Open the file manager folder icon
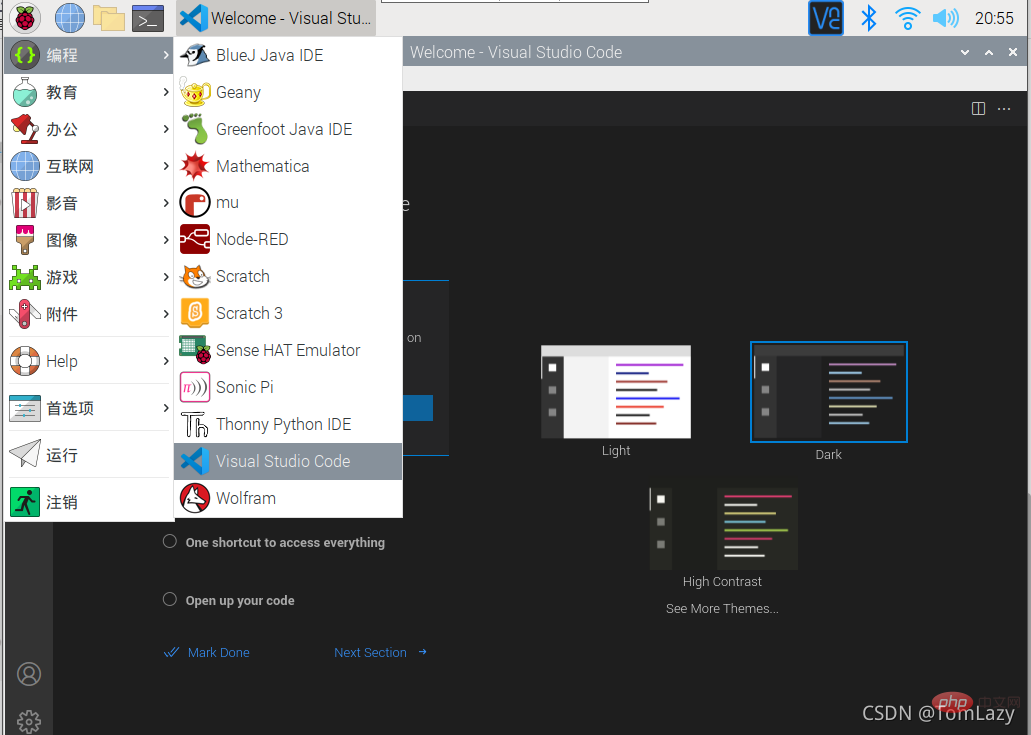1031x735 pixels. [108, 18]
